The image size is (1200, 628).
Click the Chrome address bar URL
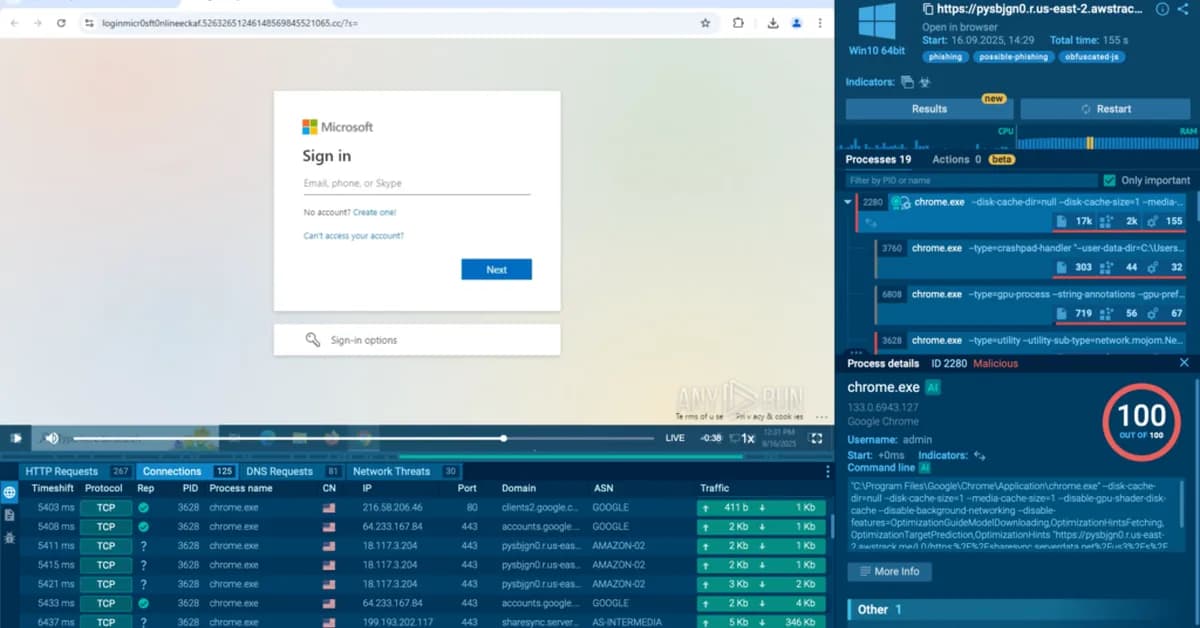pos(230,23)
